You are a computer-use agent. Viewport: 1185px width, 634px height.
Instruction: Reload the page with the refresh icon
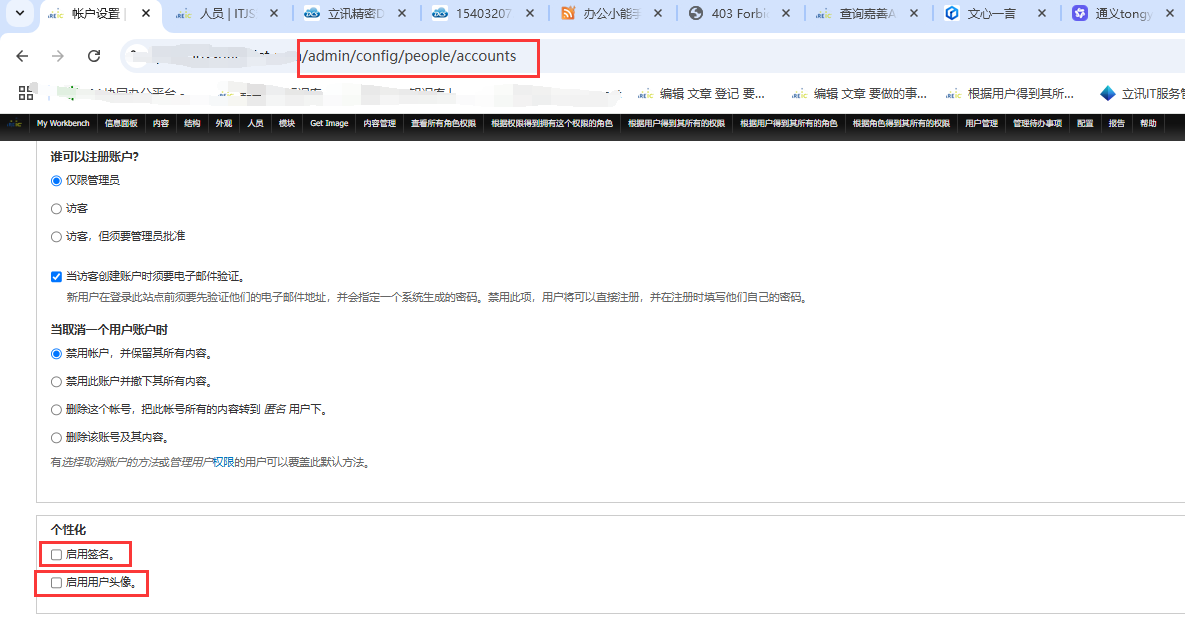coord(94,56)
